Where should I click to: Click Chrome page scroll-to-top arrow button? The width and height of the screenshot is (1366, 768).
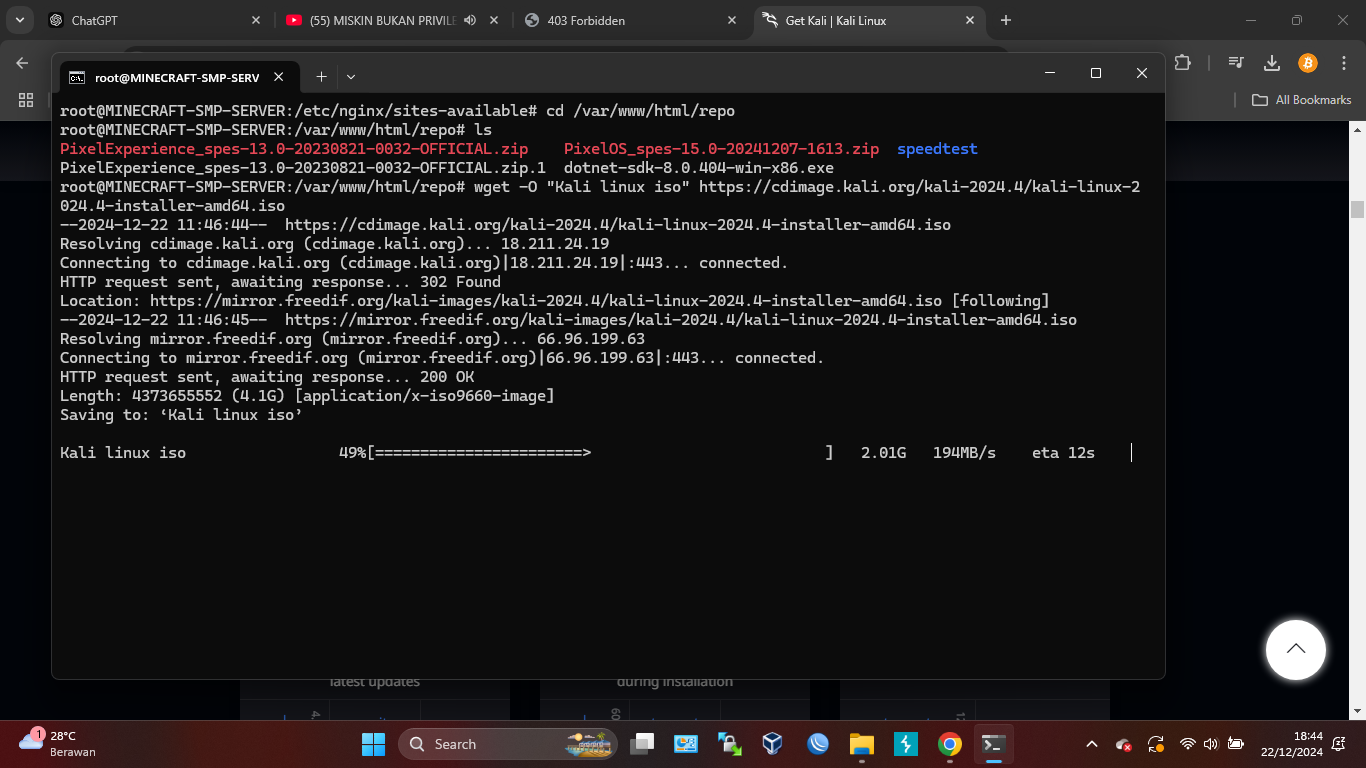pyautogui.click(x=1296, y=650)
